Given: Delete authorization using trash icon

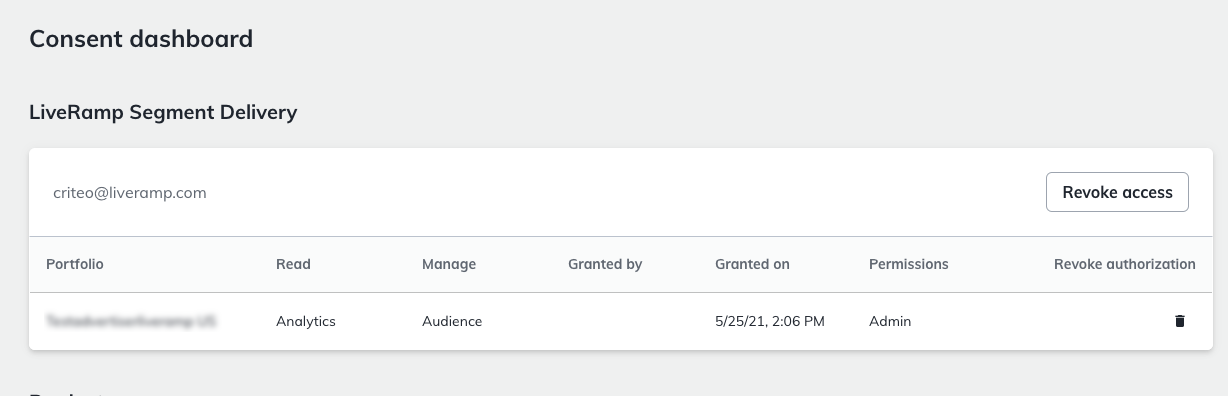Looking at the screenshot, I should tap(1180, 321).
